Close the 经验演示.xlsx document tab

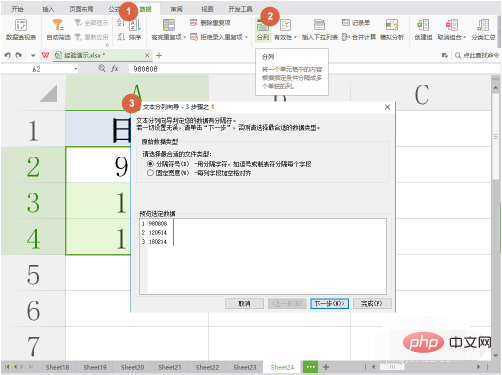(x=147, y=55)
